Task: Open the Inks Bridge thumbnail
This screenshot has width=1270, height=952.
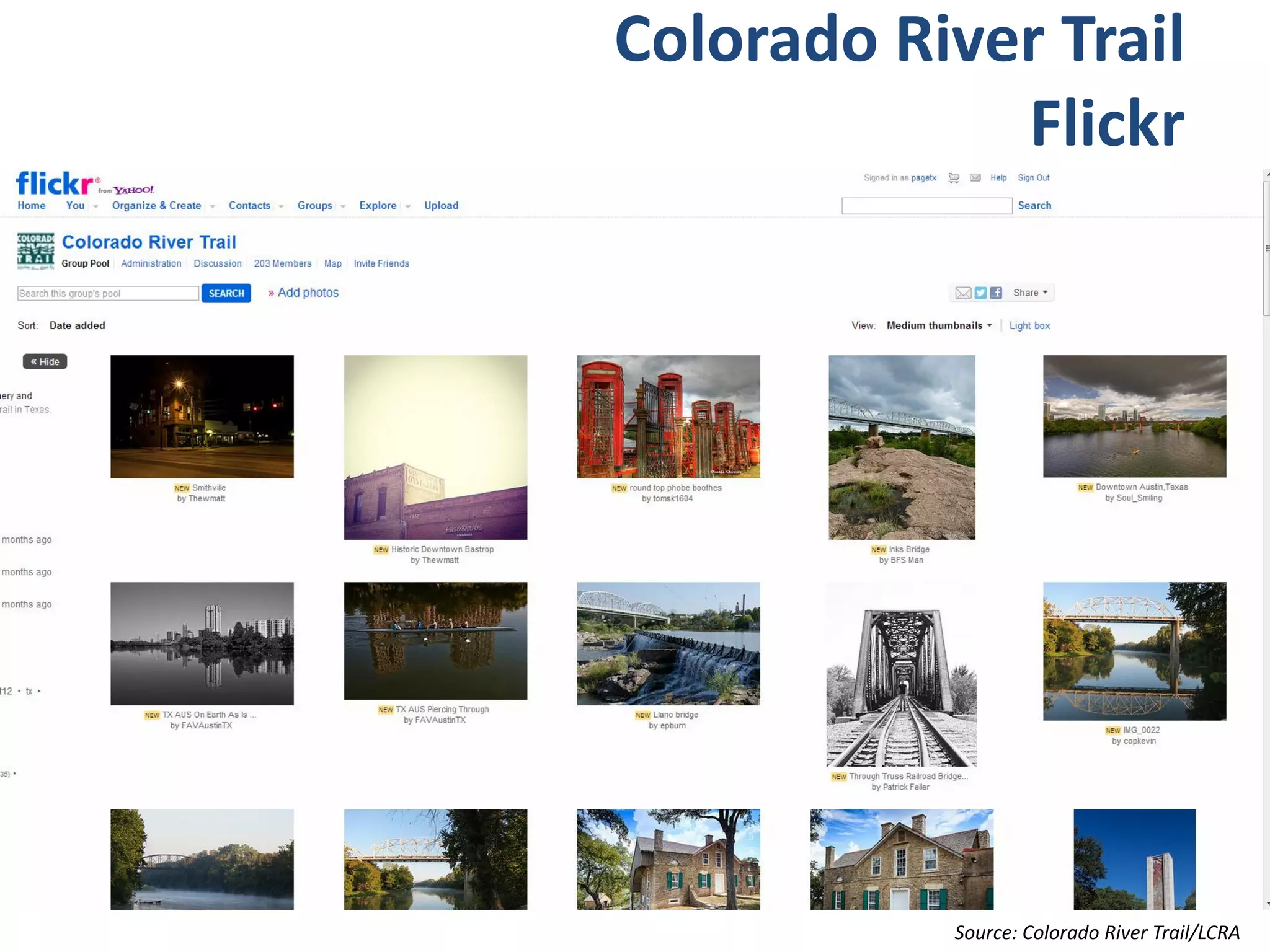Action: click(x=902, y=447)
